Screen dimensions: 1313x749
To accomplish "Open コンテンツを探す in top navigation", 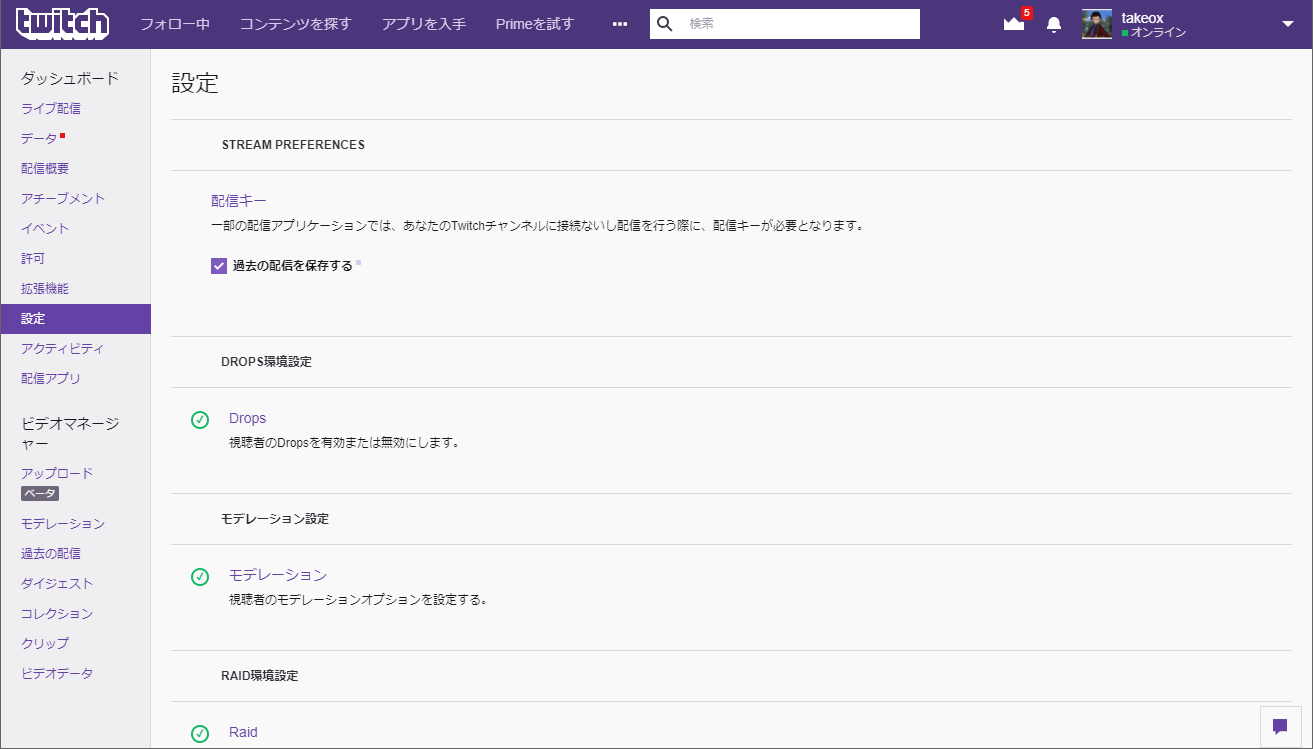I will click(x=296, y=24).
